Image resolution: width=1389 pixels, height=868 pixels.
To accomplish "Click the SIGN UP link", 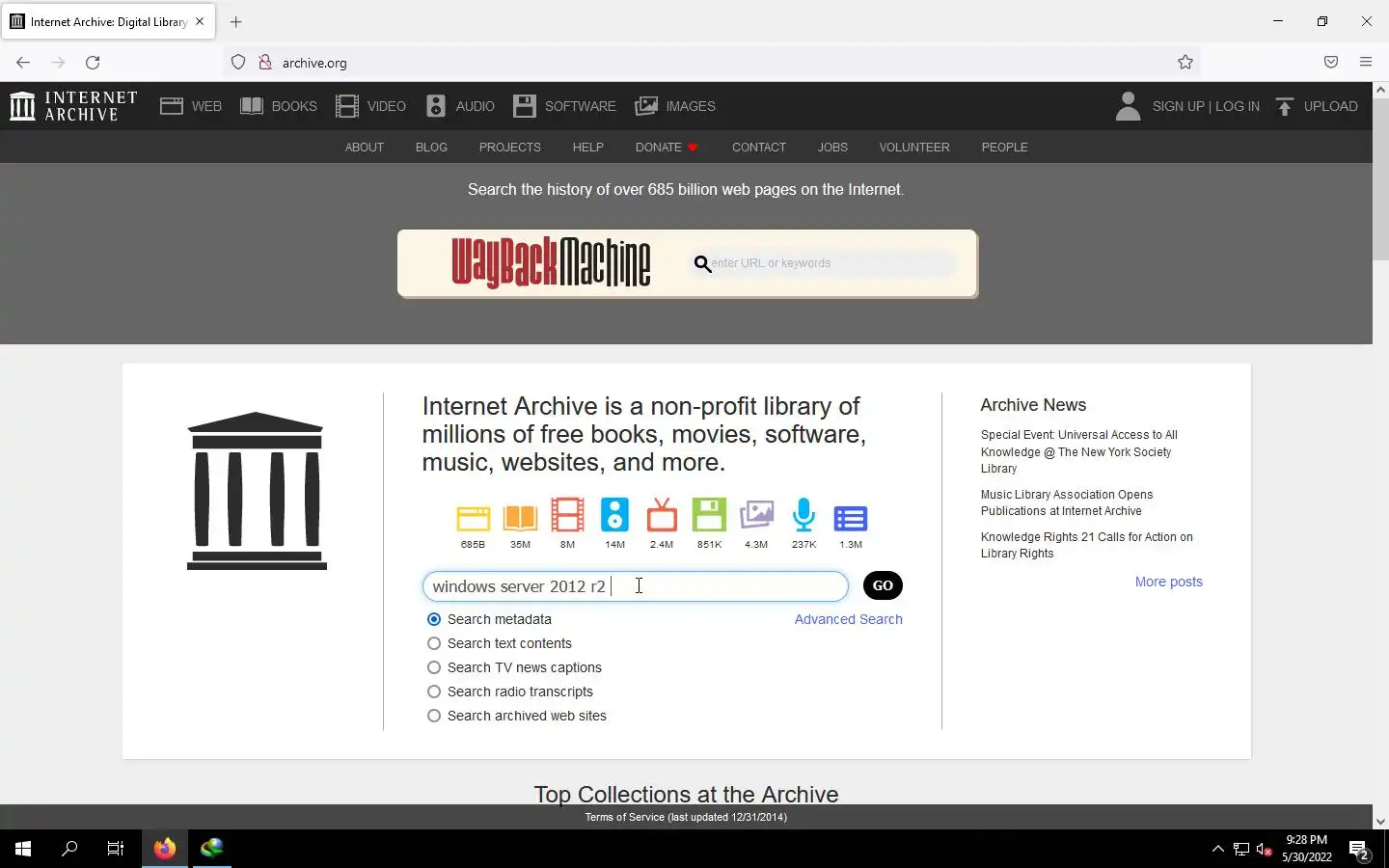I will pyautogui.click(x=1178, y=106).
